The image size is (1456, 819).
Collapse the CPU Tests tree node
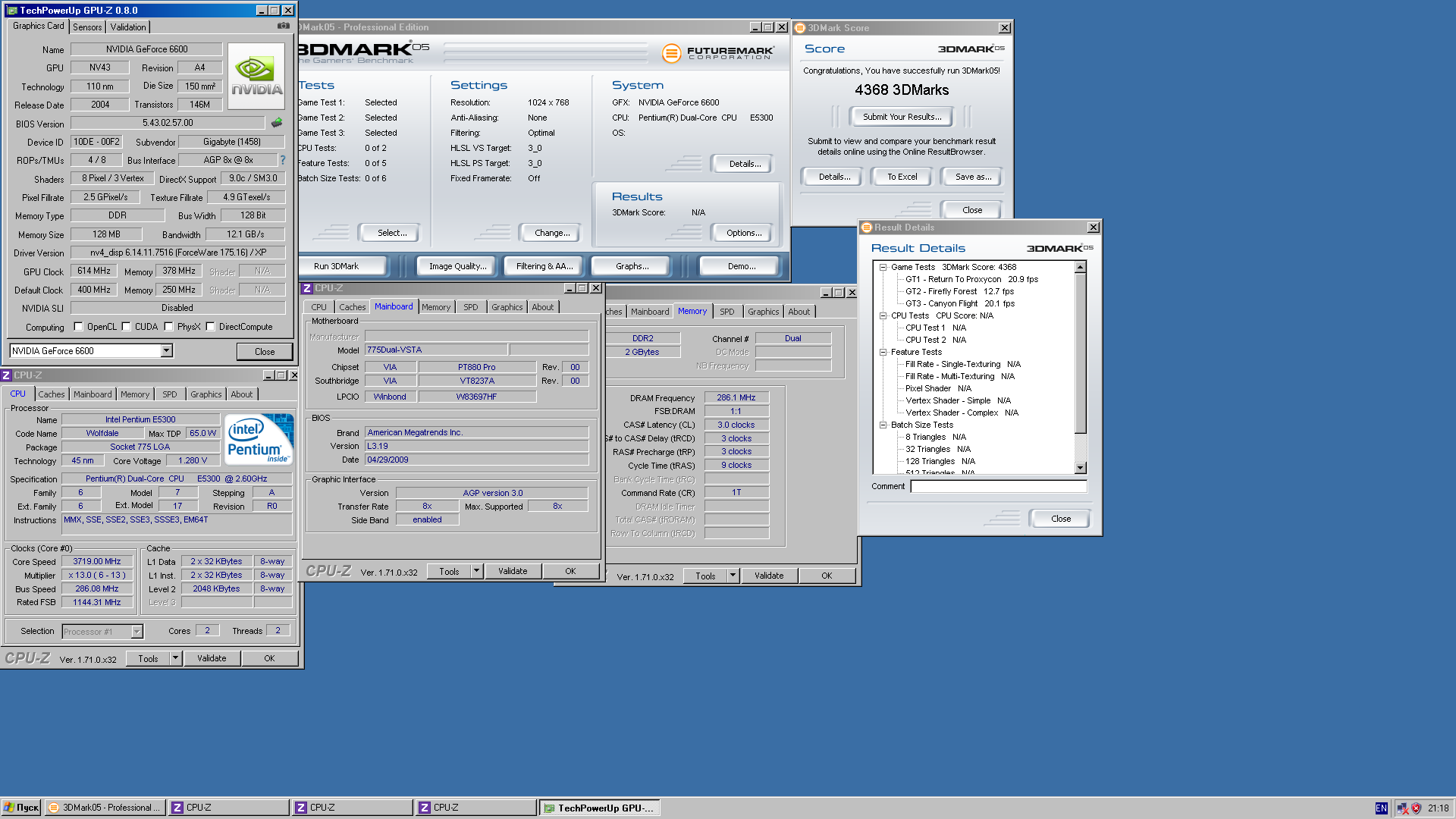[883, 315]
